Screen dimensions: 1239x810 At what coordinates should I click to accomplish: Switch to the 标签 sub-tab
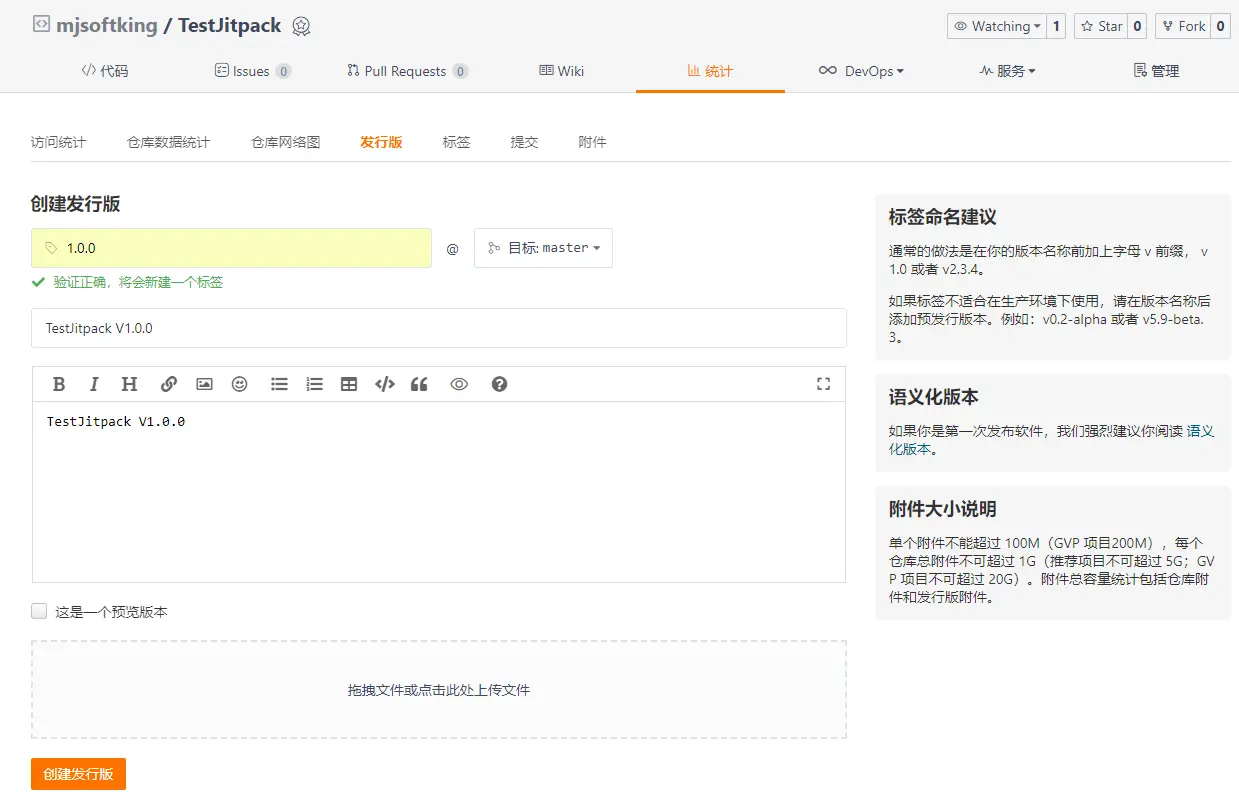pos(456,142)
